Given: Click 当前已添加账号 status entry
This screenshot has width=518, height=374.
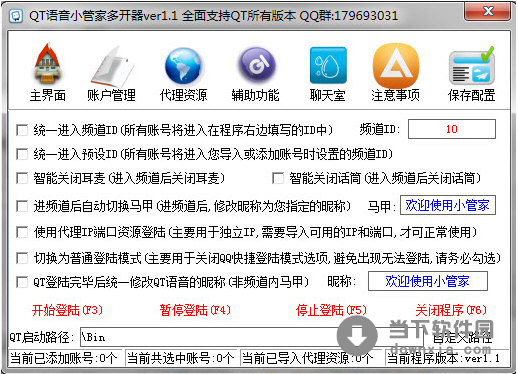Looking at the screenshot, I should coord(64,359).
